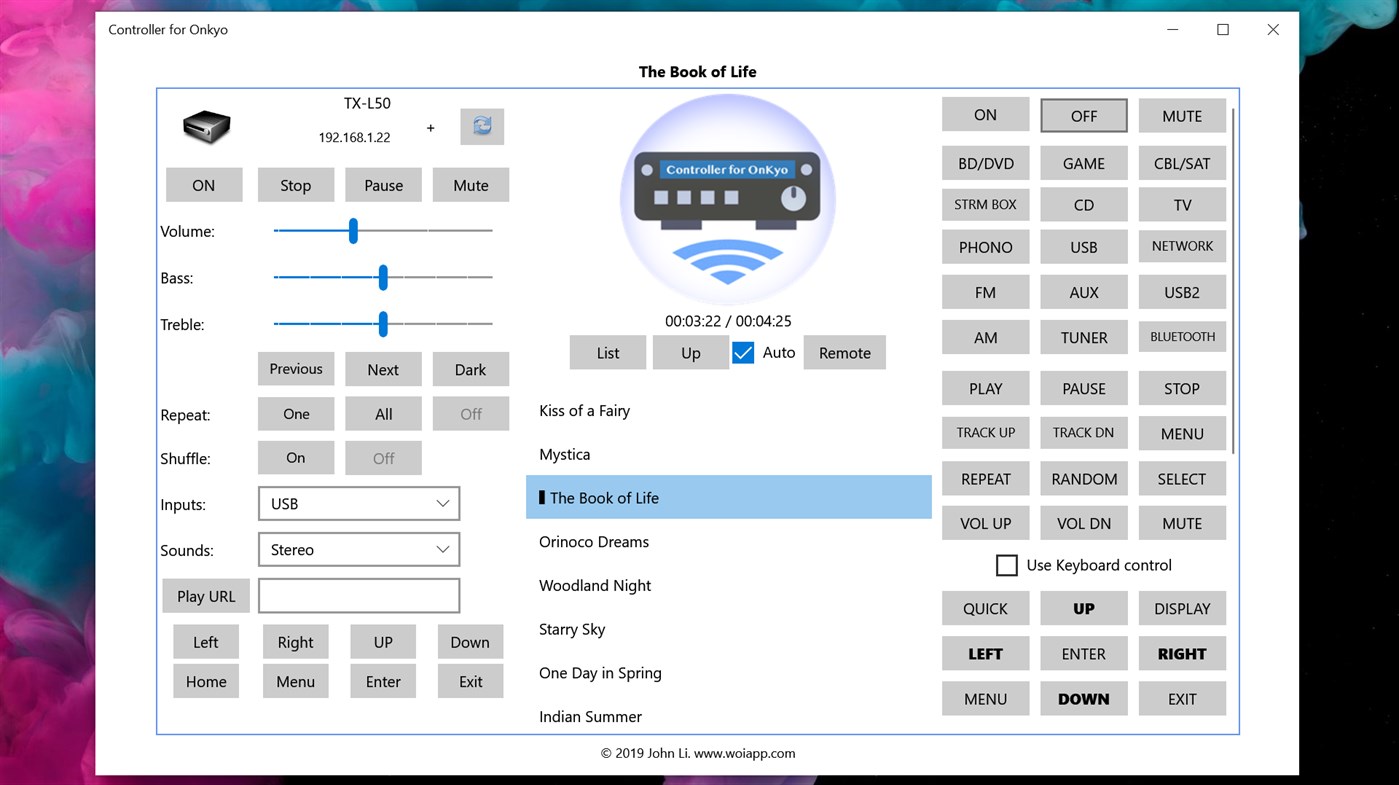
Task: Click the Controller for OnKyo receiver graphic
Action: [727, 198]
